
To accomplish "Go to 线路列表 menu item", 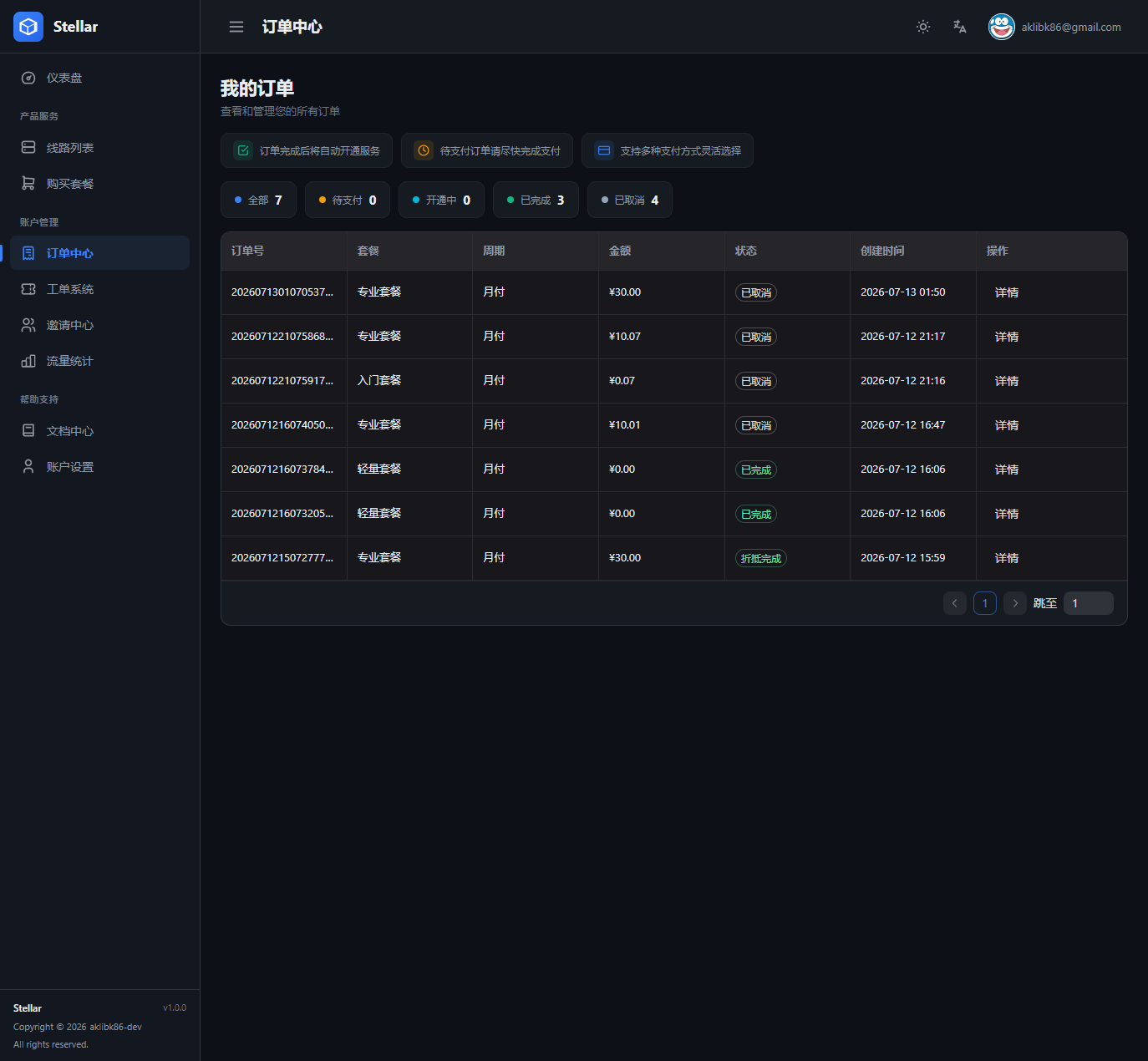I will 99,147.
